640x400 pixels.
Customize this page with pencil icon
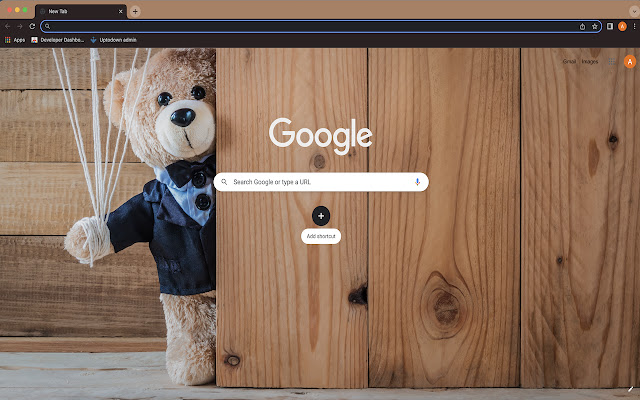(x=631, y=389)
